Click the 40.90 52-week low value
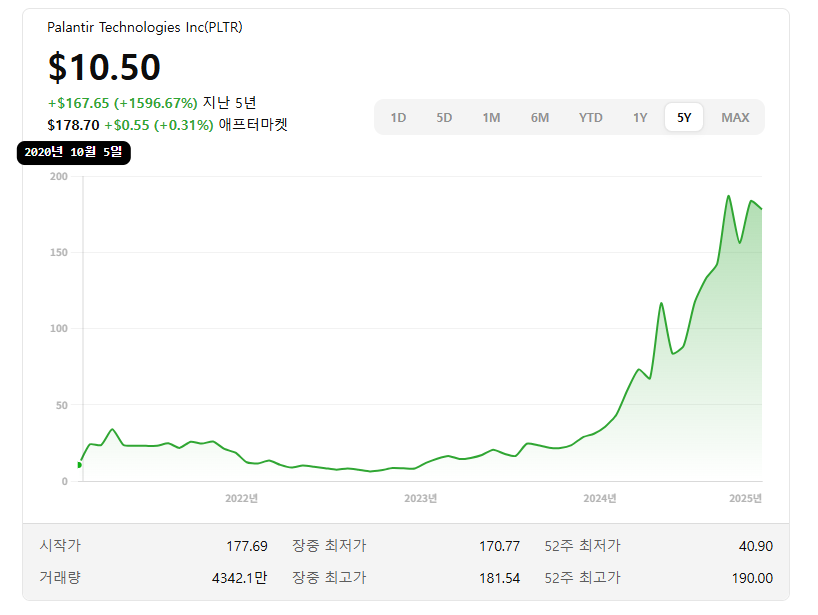 (756, 546)
